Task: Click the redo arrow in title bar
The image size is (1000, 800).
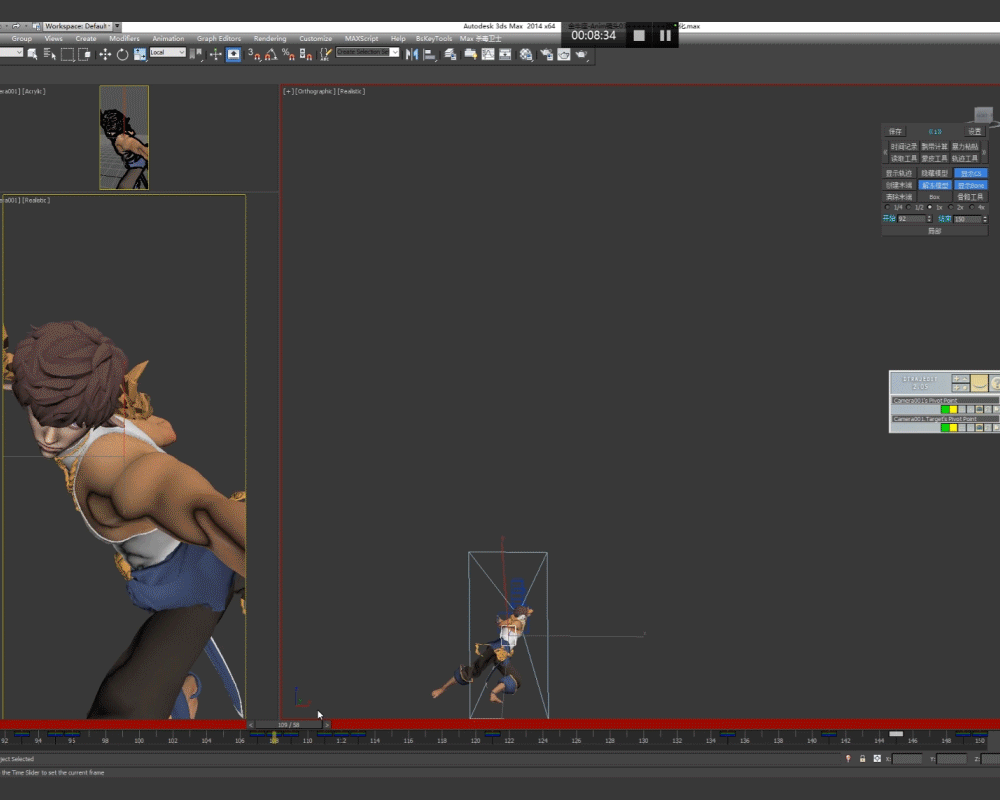Action: point(16,26)
